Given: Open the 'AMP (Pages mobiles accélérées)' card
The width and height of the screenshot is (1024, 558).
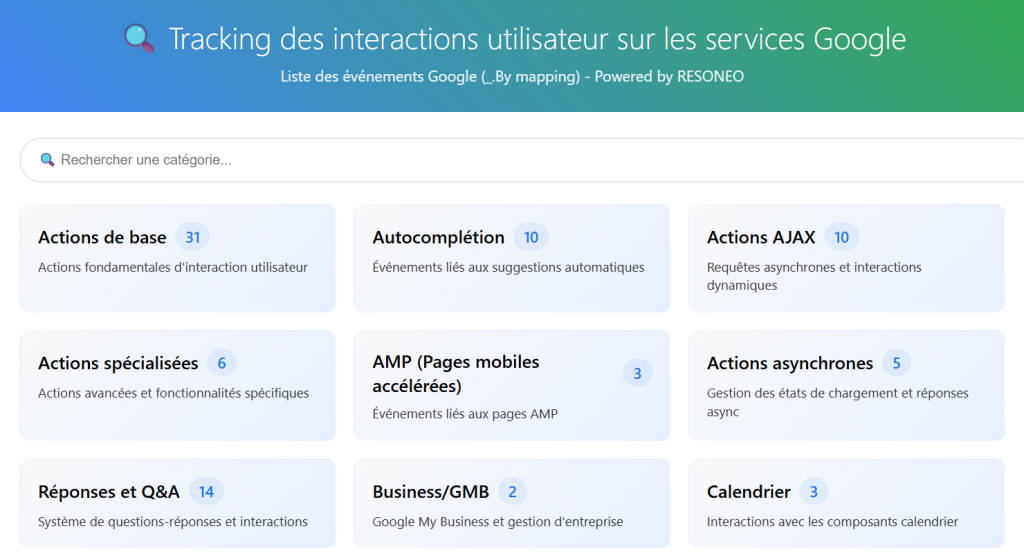Looking at the screenshot, I should tap(512, 385).
